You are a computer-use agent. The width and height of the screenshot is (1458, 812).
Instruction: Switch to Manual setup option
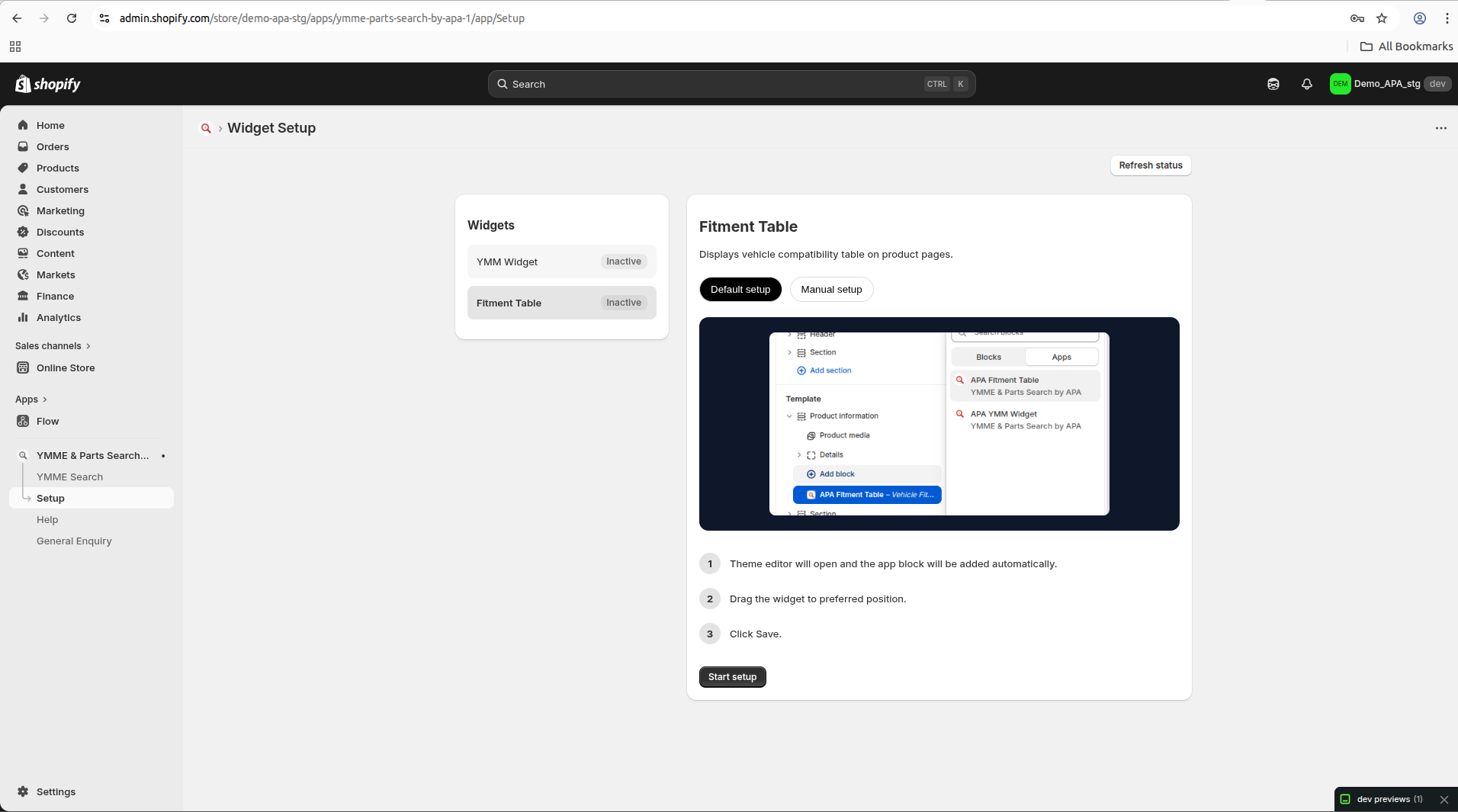click(x=831, y=290)
